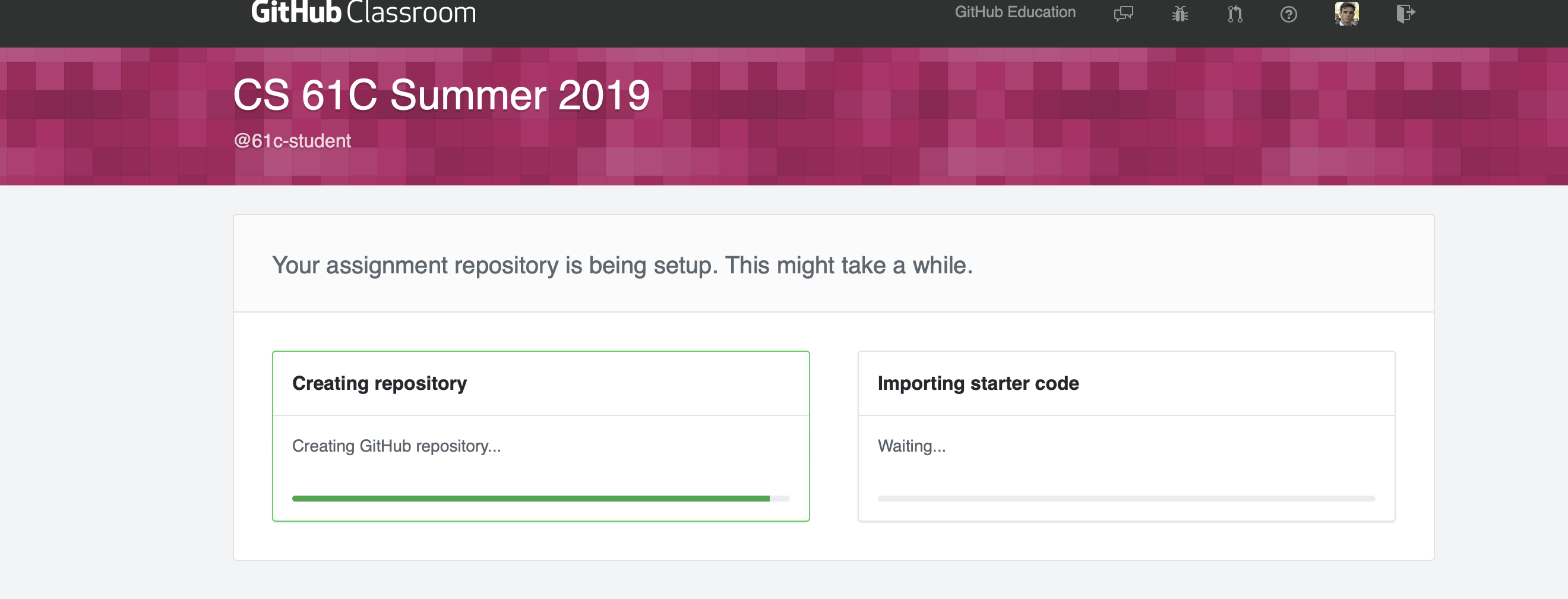Click the Creating repository heading

pyautogui.click(x=379, y=383)
